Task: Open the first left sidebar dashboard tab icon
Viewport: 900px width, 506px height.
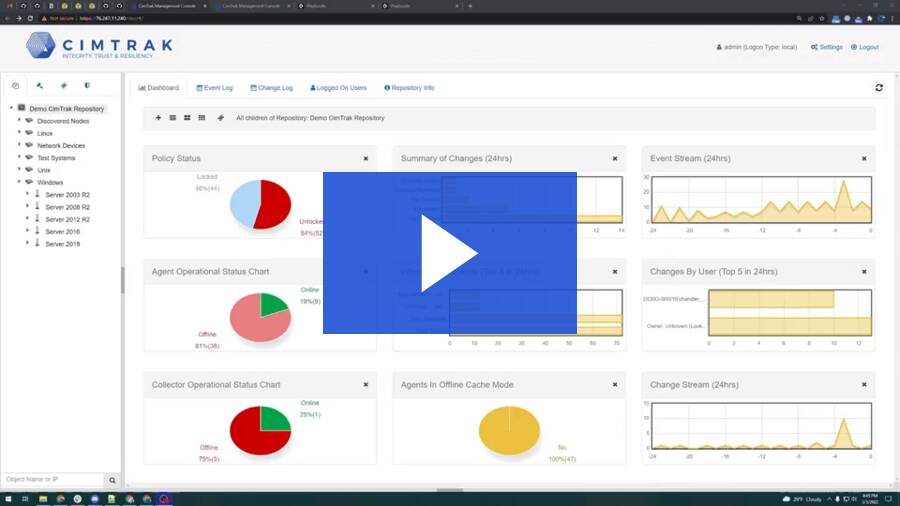Action: coord(15,85)
